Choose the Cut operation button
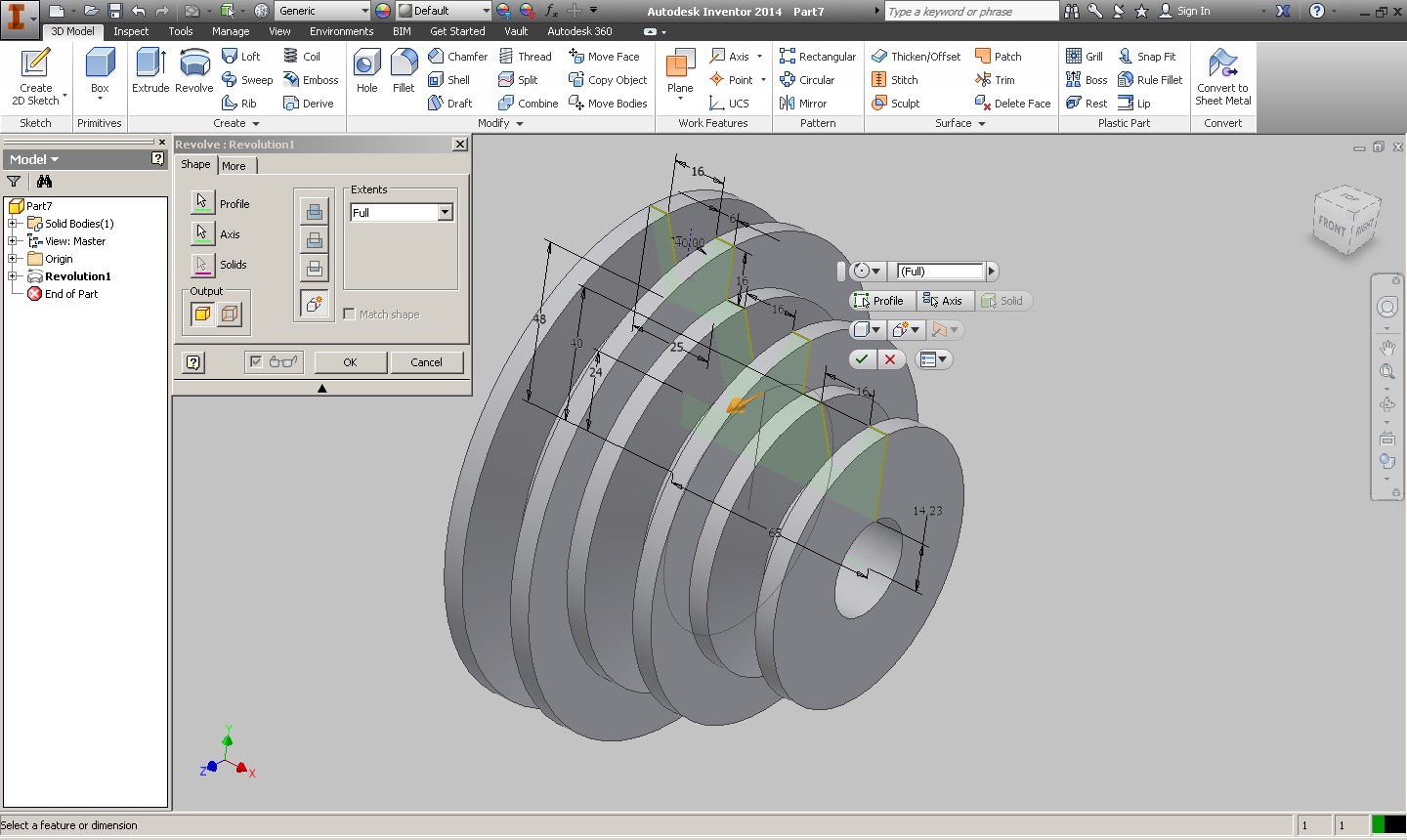1407x840 pixels. click(x=314, y=239)
